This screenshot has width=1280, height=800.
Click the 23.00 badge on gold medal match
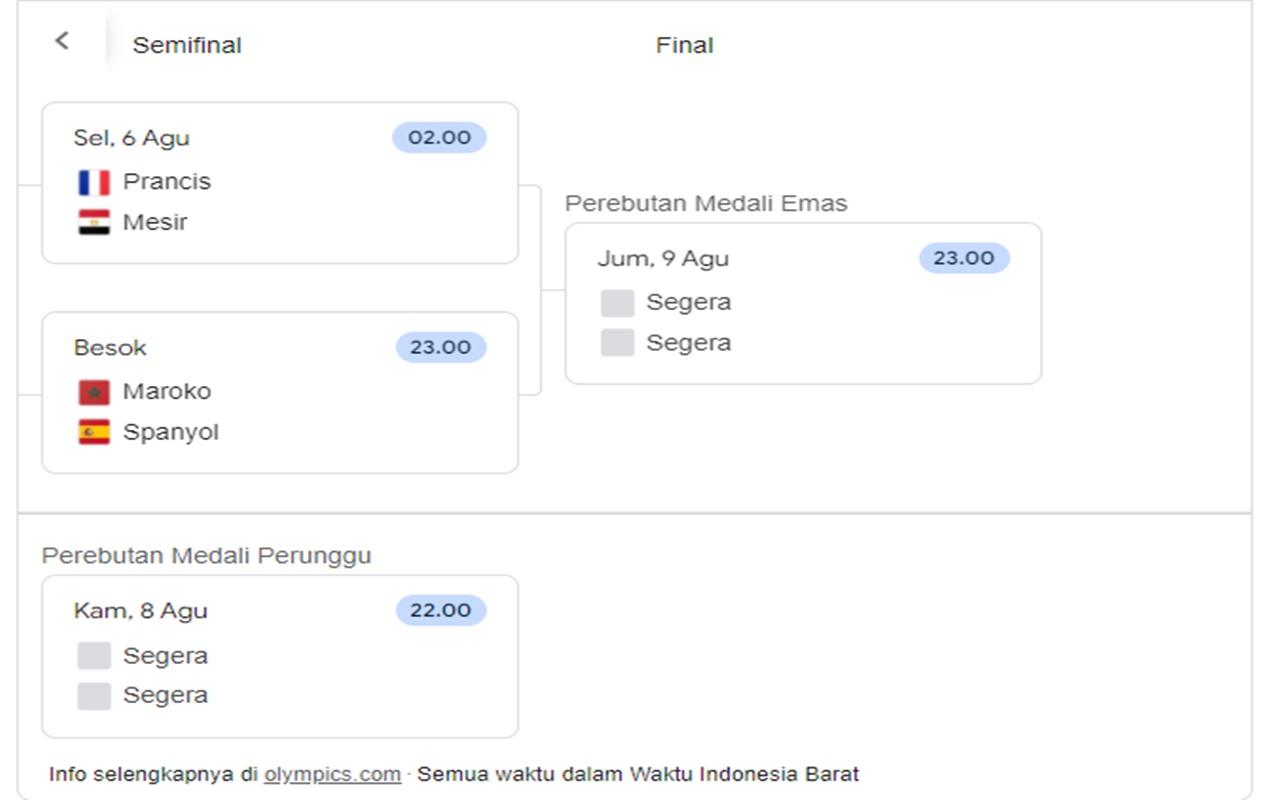click(964, 258)
